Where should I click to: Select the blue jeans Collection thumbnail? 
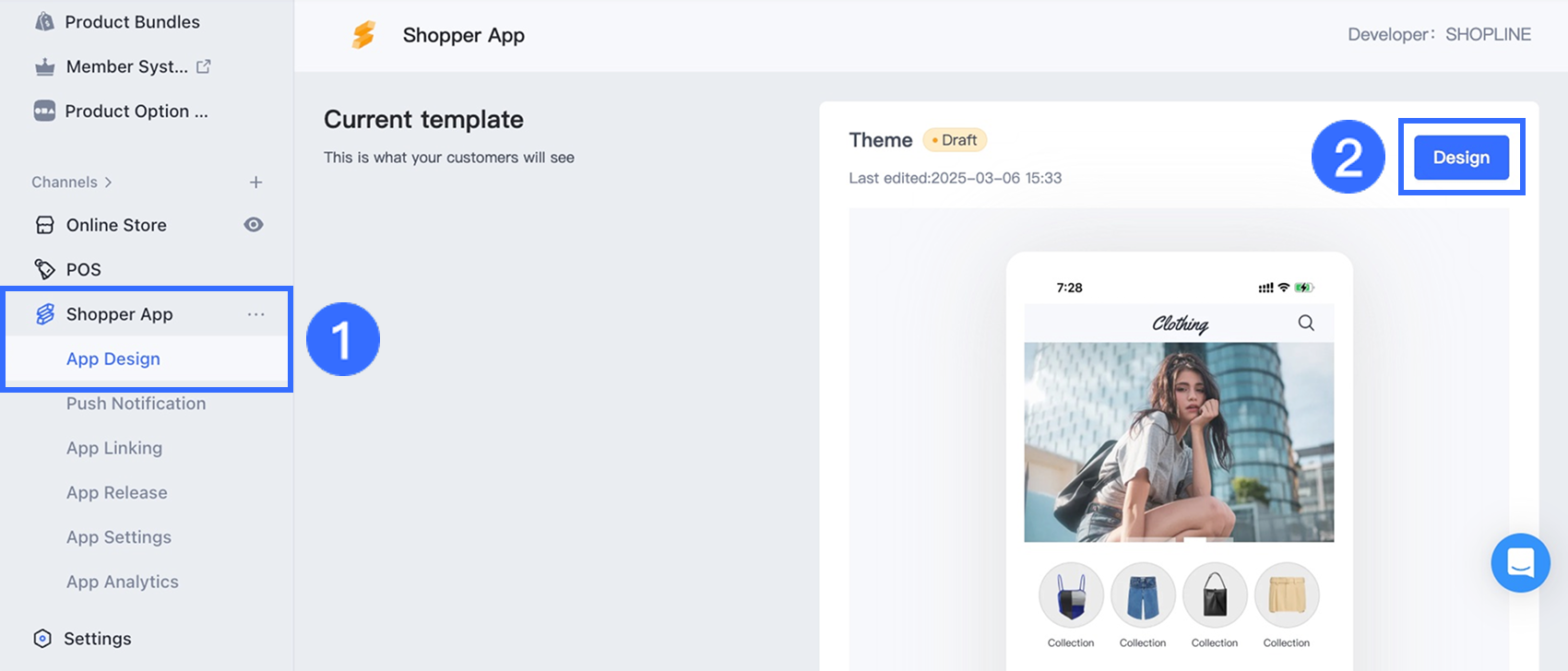(1143, 595)
